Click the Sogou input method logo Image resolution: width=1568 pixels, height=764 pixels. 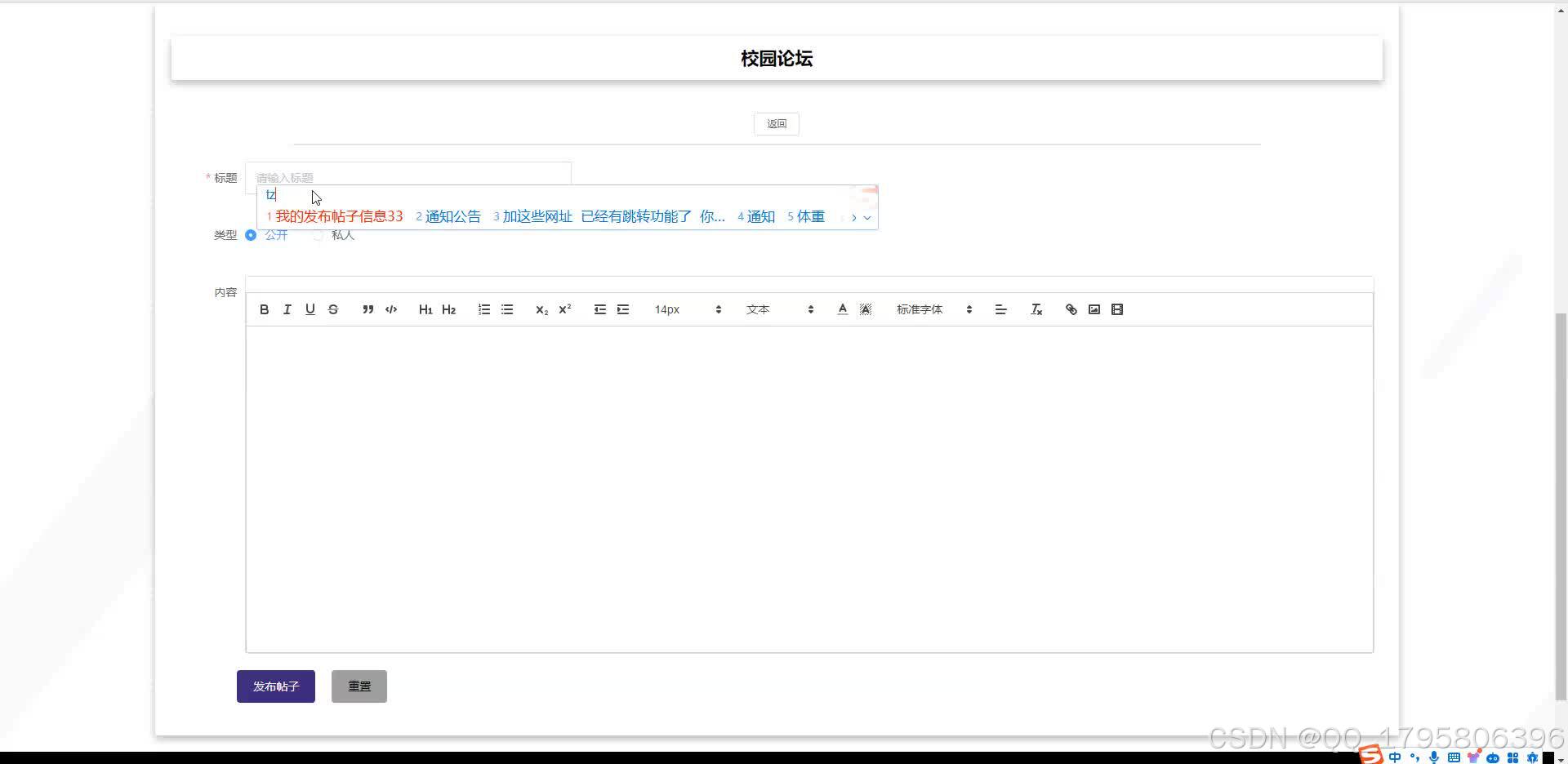(x=1371, y=755)
